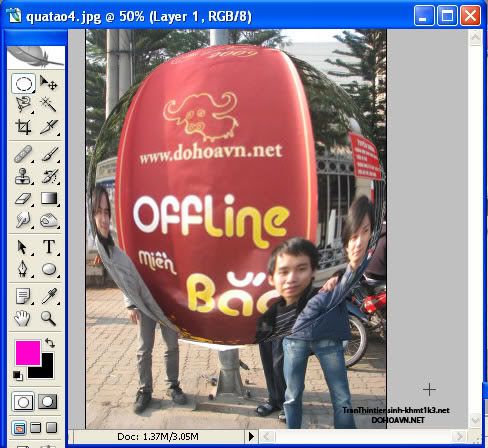Click the horizontal scrollbar left arrow
The height and width of the screenshot is (448, 488).
coord(267,436)
